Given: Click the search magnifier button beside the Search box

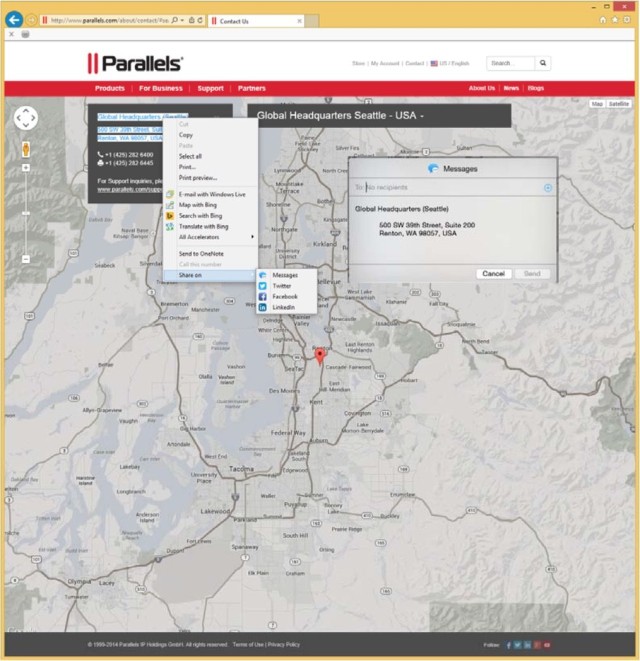Looking at the screenshot, I should (x=543, y=63).
